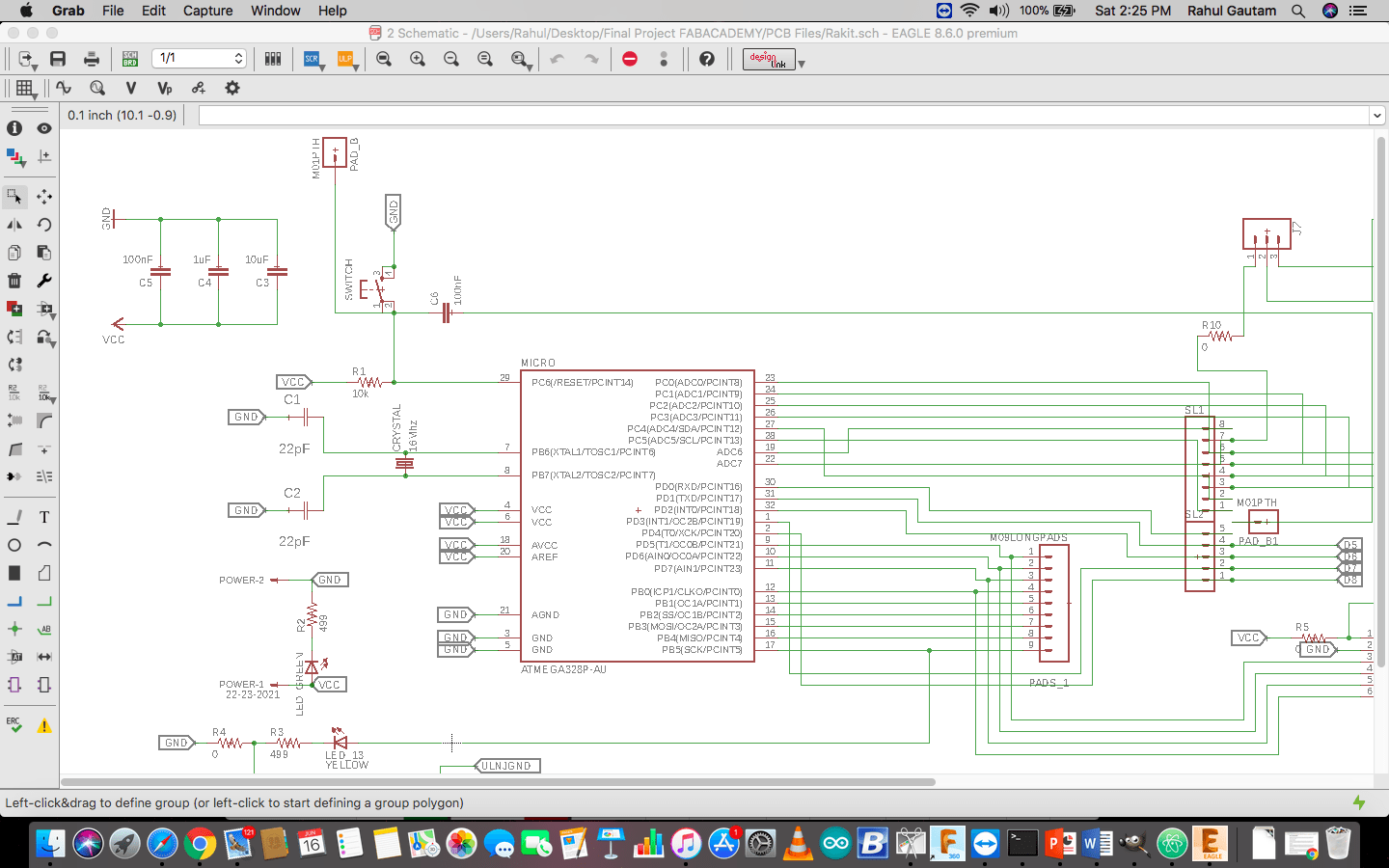Click the Redraw zoom icon
1389x868 pixels.
tap(485, 59)
